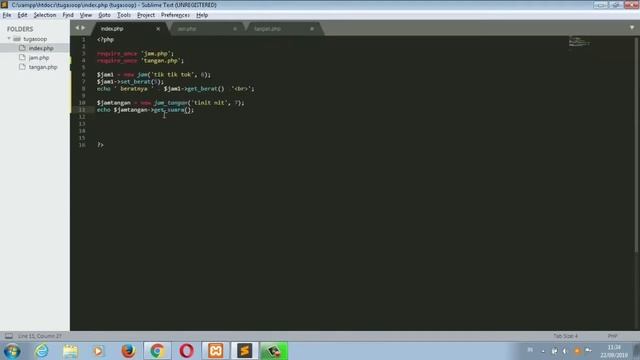Open XAMPP control panel from taskbar
This screenshot has height=360, width=640.
tap(216, 351)
